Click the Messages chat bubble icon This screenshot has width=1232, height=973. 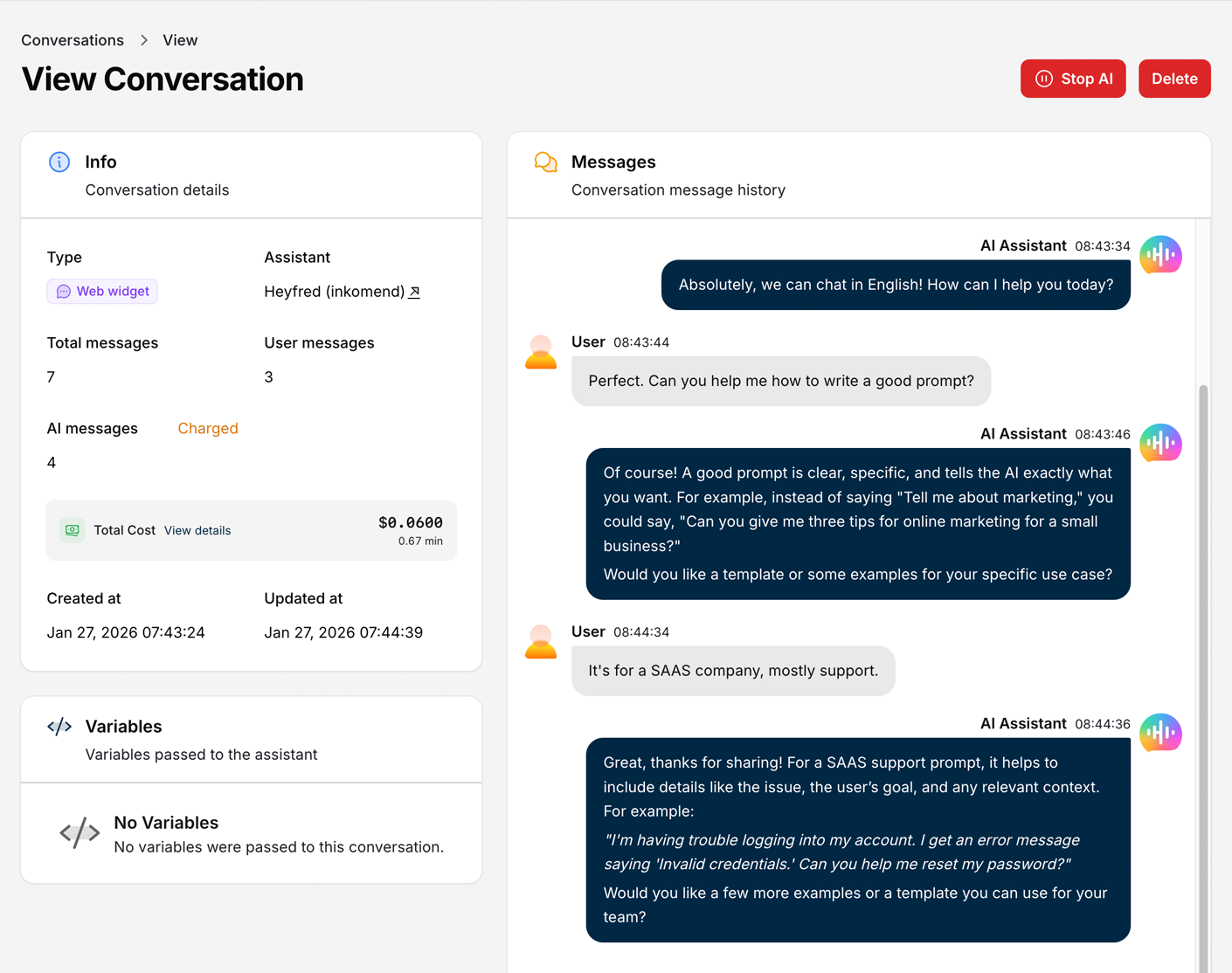coord(544,162)
